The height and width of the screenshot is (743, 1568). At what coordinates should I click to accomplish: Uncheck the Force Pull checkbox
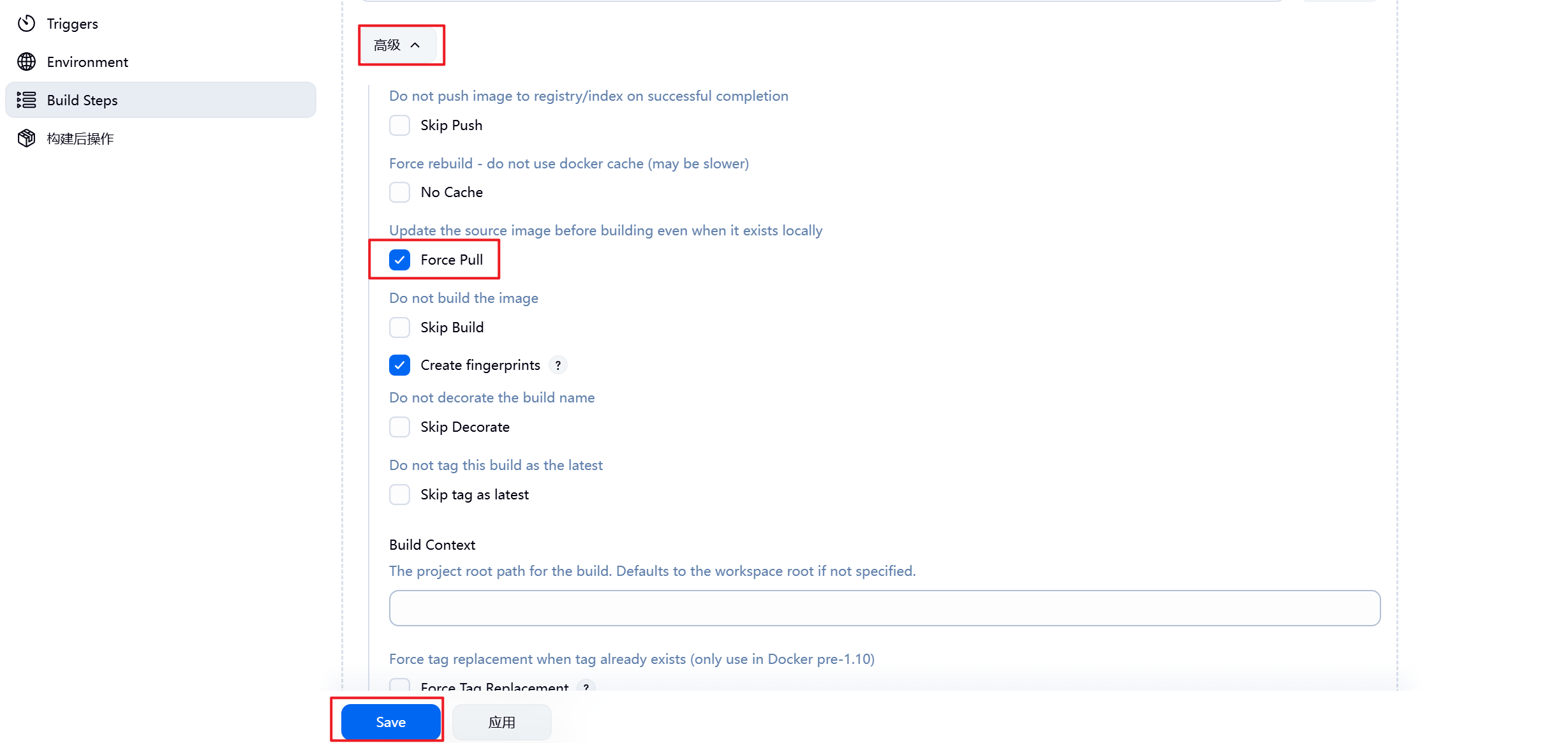(x=400, y=260)
